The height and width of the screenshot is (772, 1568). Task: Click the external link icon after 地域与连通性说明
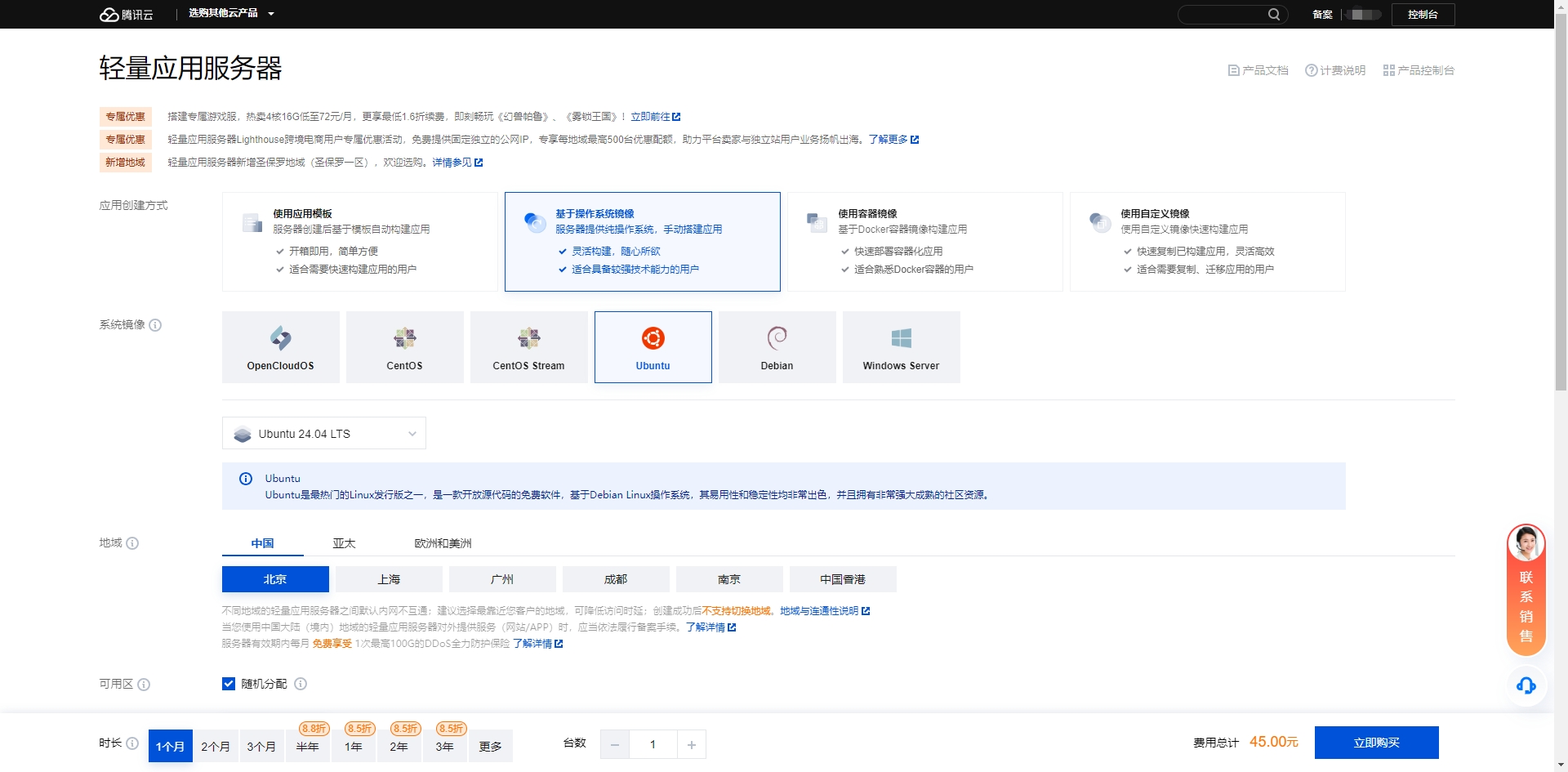click(866, 611)
